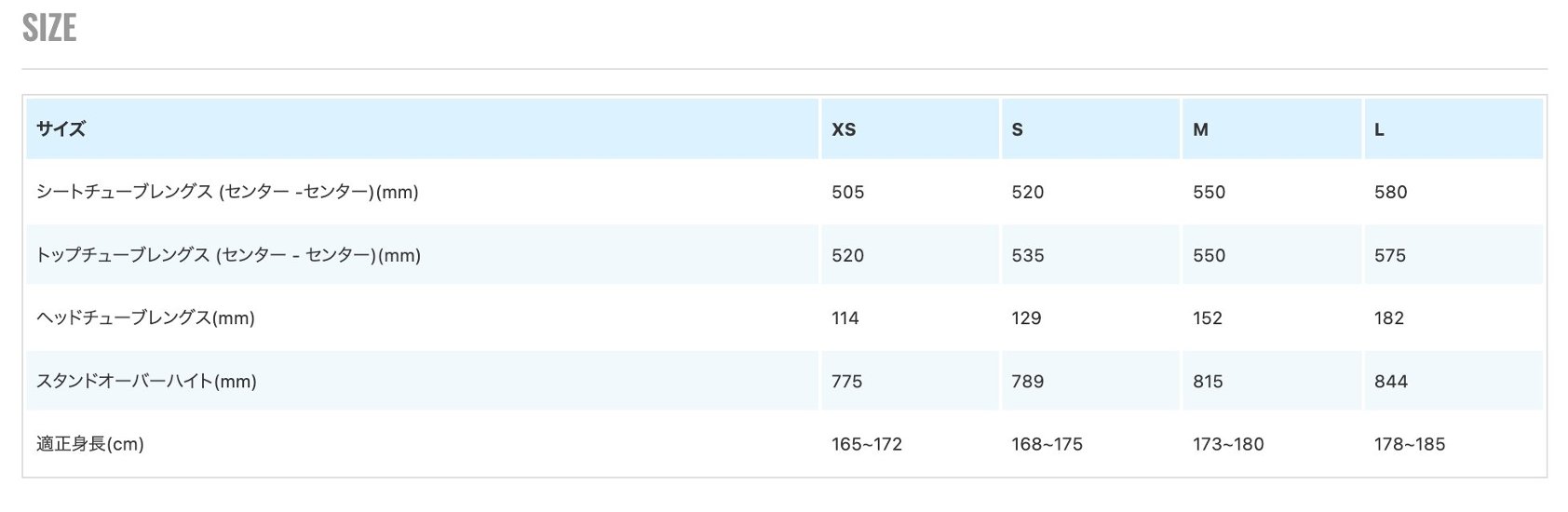Select the XS column header

pyautogui.click(x=844, y=129)
